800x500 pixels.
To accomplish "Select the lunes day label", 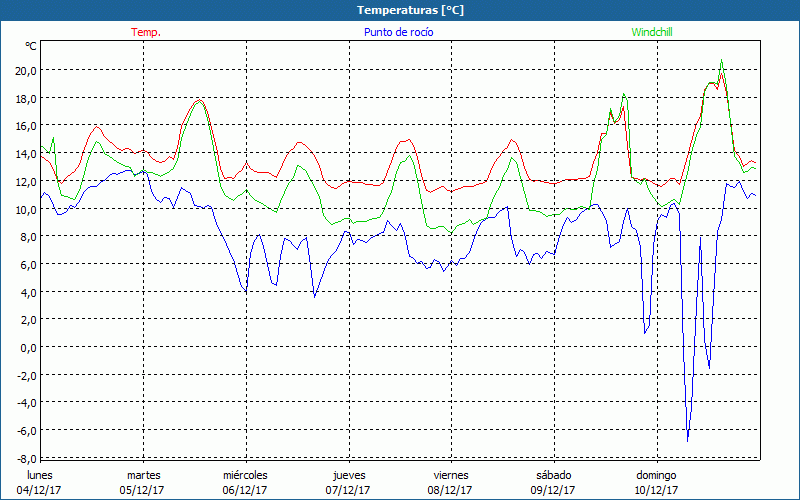I will (41, 475).
